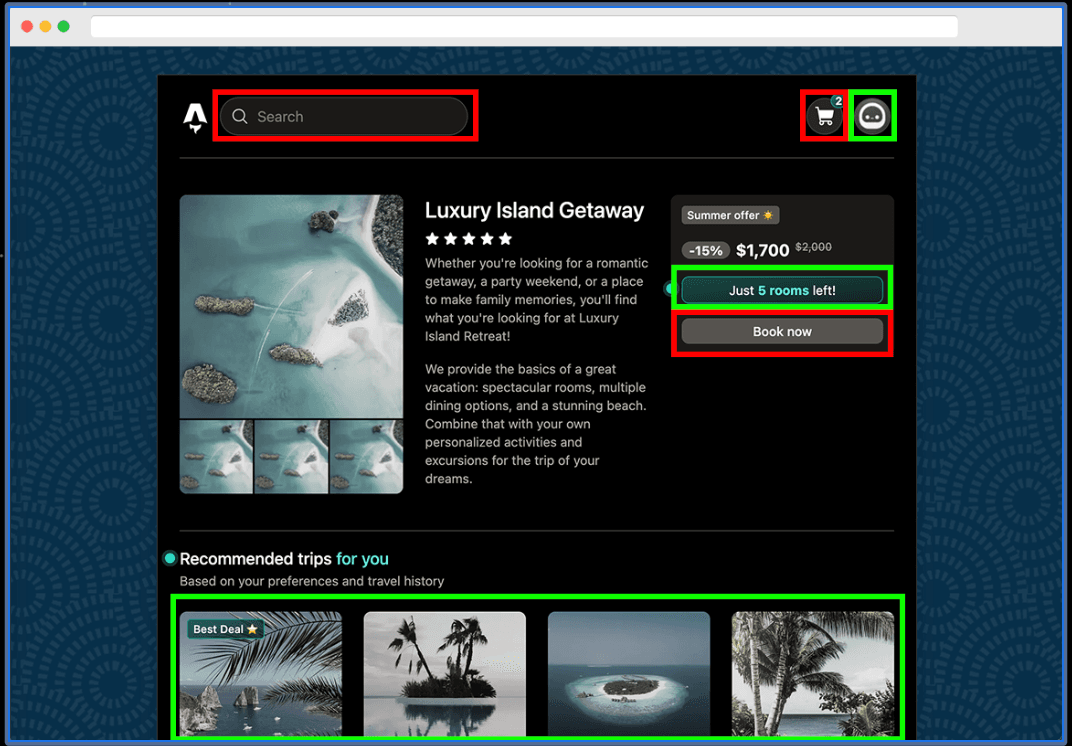The width and height of the screenshot is (1072, 746).
Task: Click the browser address bar
Action: [524, 27]
